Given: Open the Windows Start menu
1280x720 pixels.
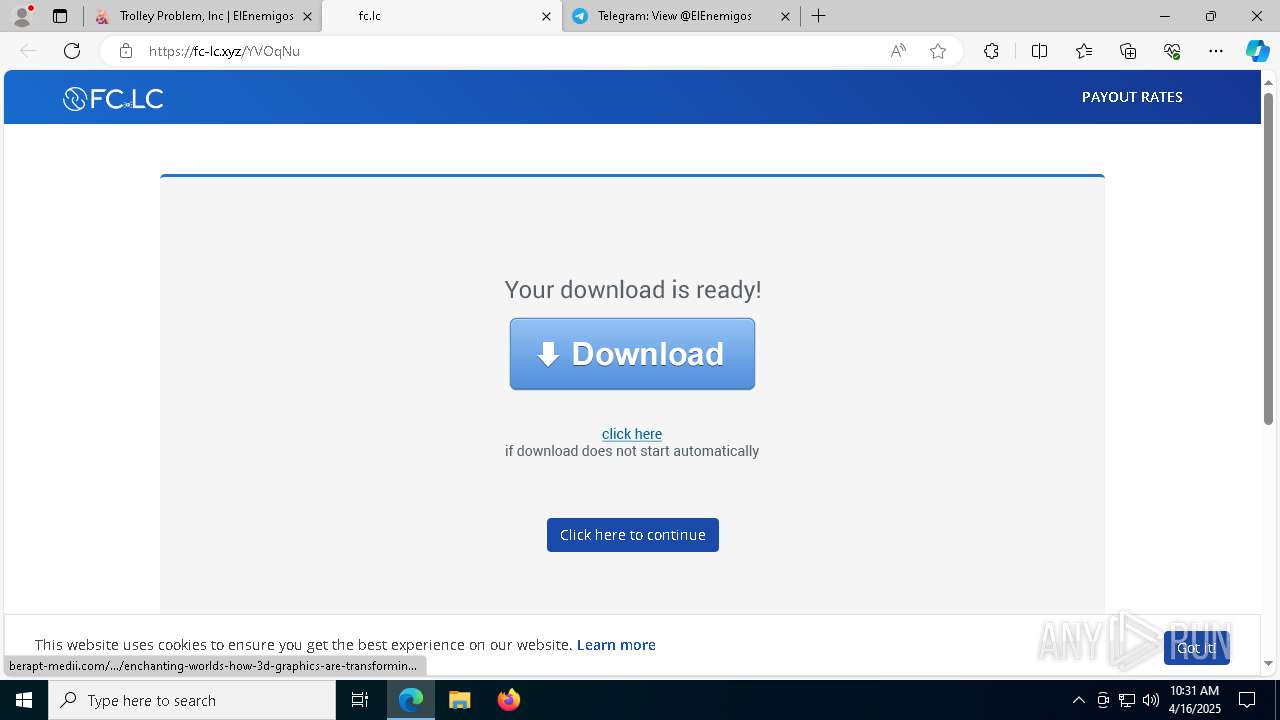Looking at the screenshot, I should (x=24, y=700).
